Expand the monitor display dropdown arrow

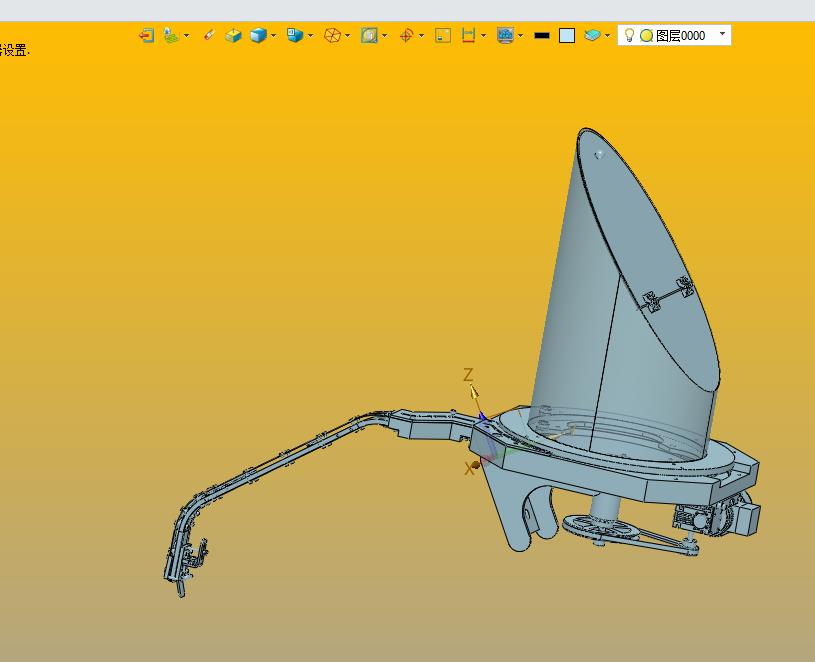(x=521, y=36)
